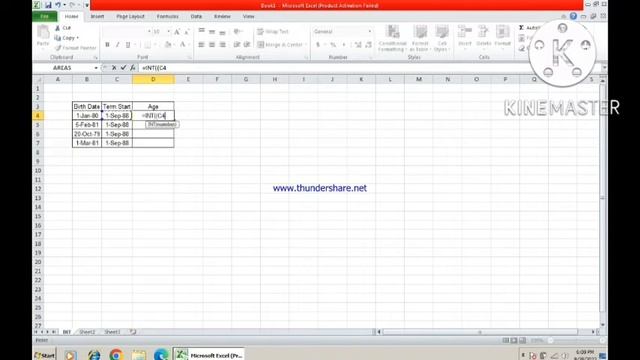Screen dimensions: 640x360
Task: Open Copy options dropdown arrow
Action: (78, 38)
